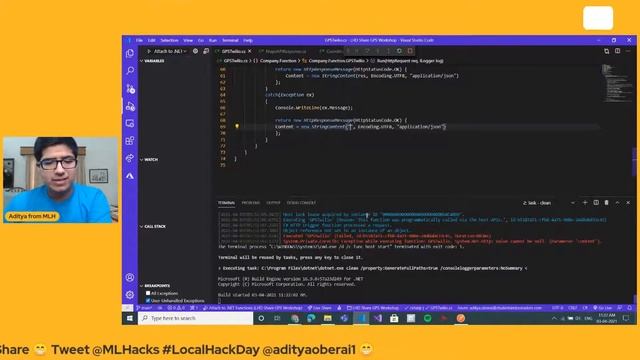Image resolution: width=640 pixels, height=360 pixels.
Task: Click the code minimap thumbnail
Action: coord(617,84)
